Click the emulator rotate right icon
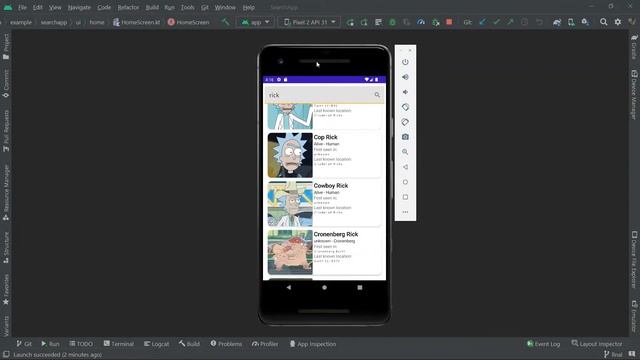 (x=405, y=122)
